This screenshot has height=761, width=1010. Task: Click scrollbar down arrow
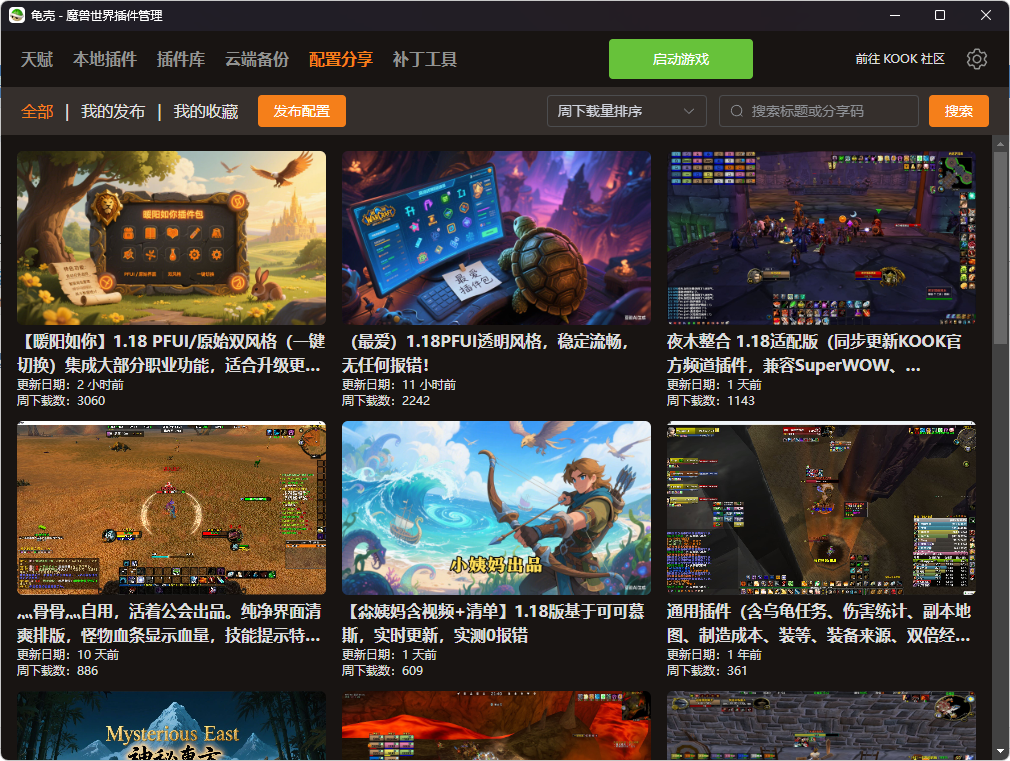pos(1000,751)
